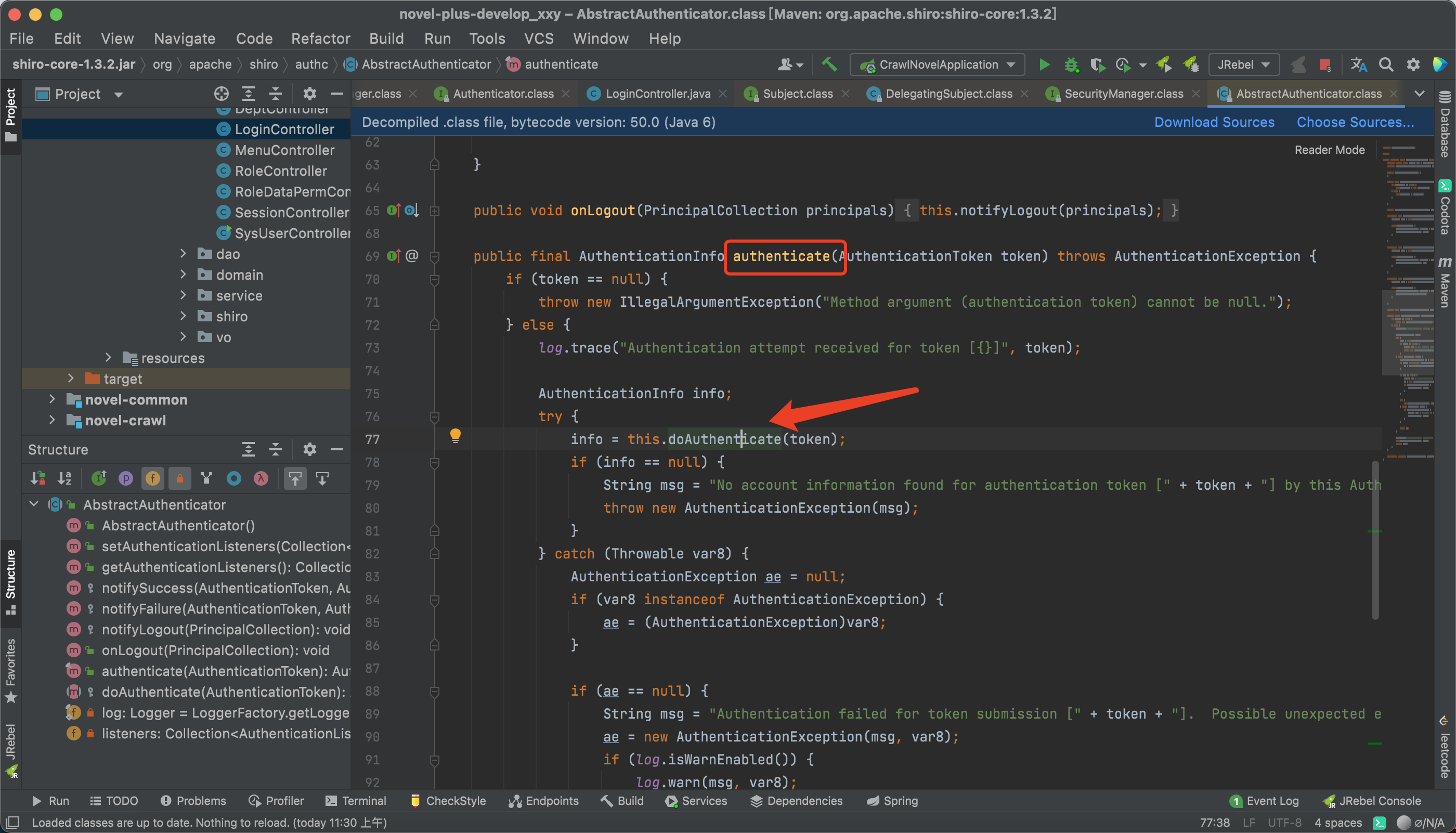Click the red Stop button icon
1456x833 pixels.
tap(1324, 64)
